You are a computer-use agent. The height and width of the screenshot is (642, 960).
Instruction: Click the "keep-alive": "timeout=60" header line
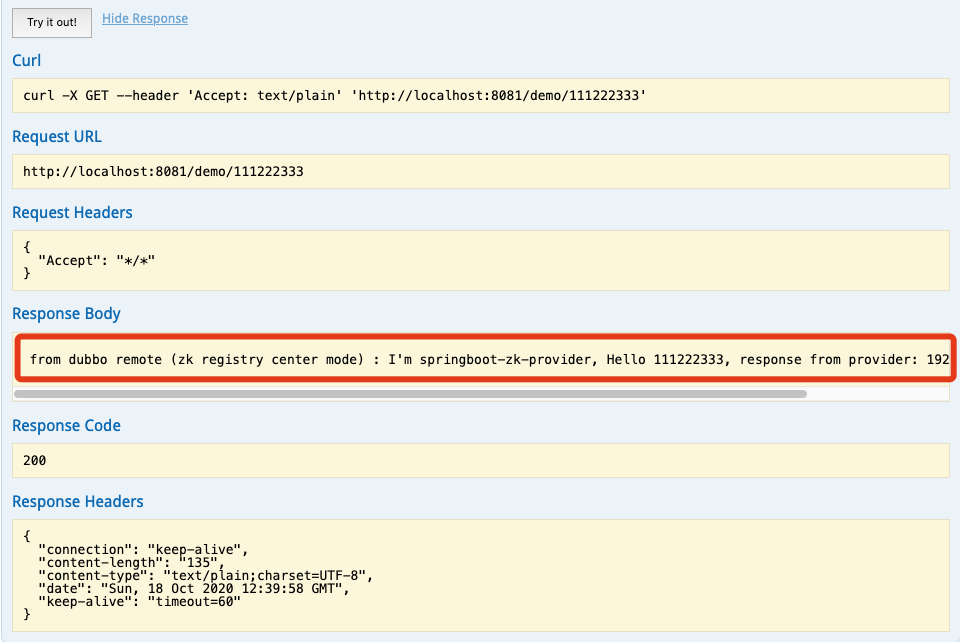click(x=140, y=602)
